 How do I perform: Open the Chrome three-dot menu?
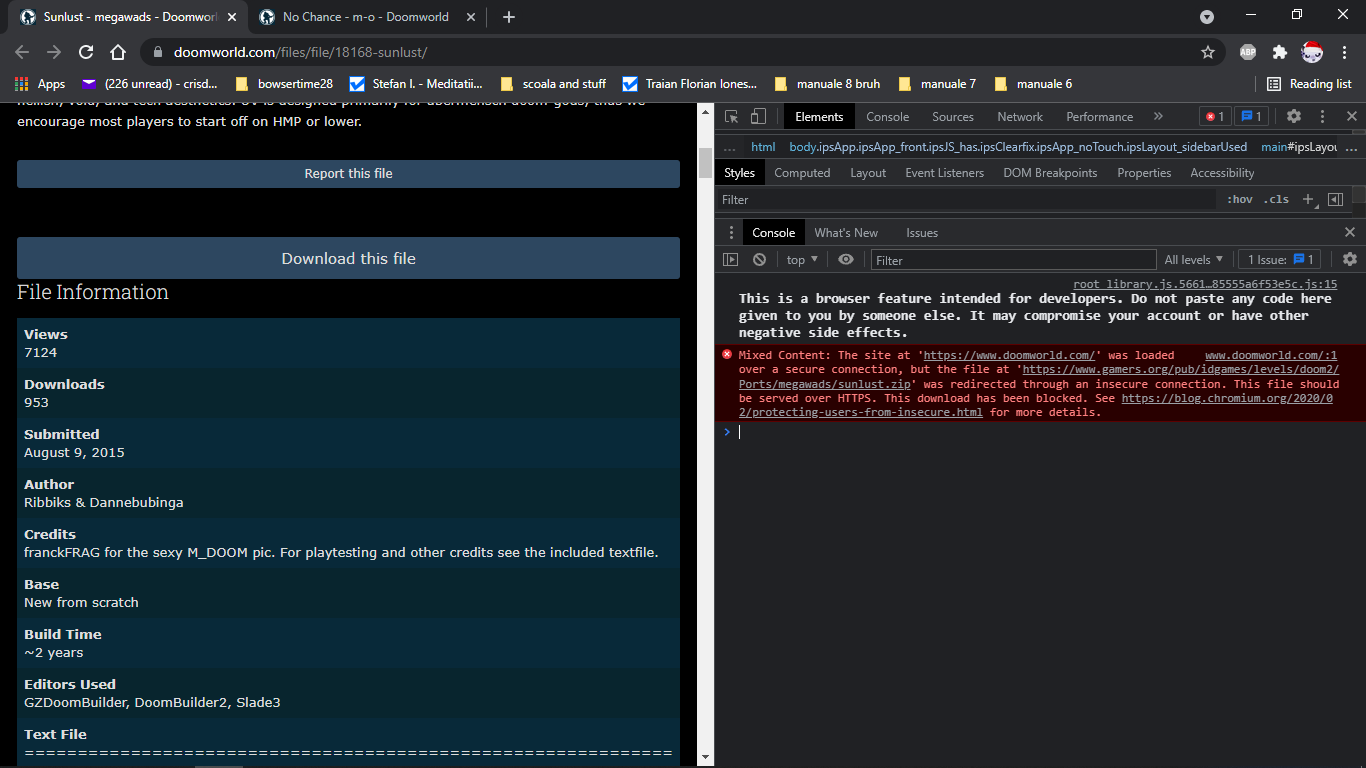click(x=1344, y=52)
